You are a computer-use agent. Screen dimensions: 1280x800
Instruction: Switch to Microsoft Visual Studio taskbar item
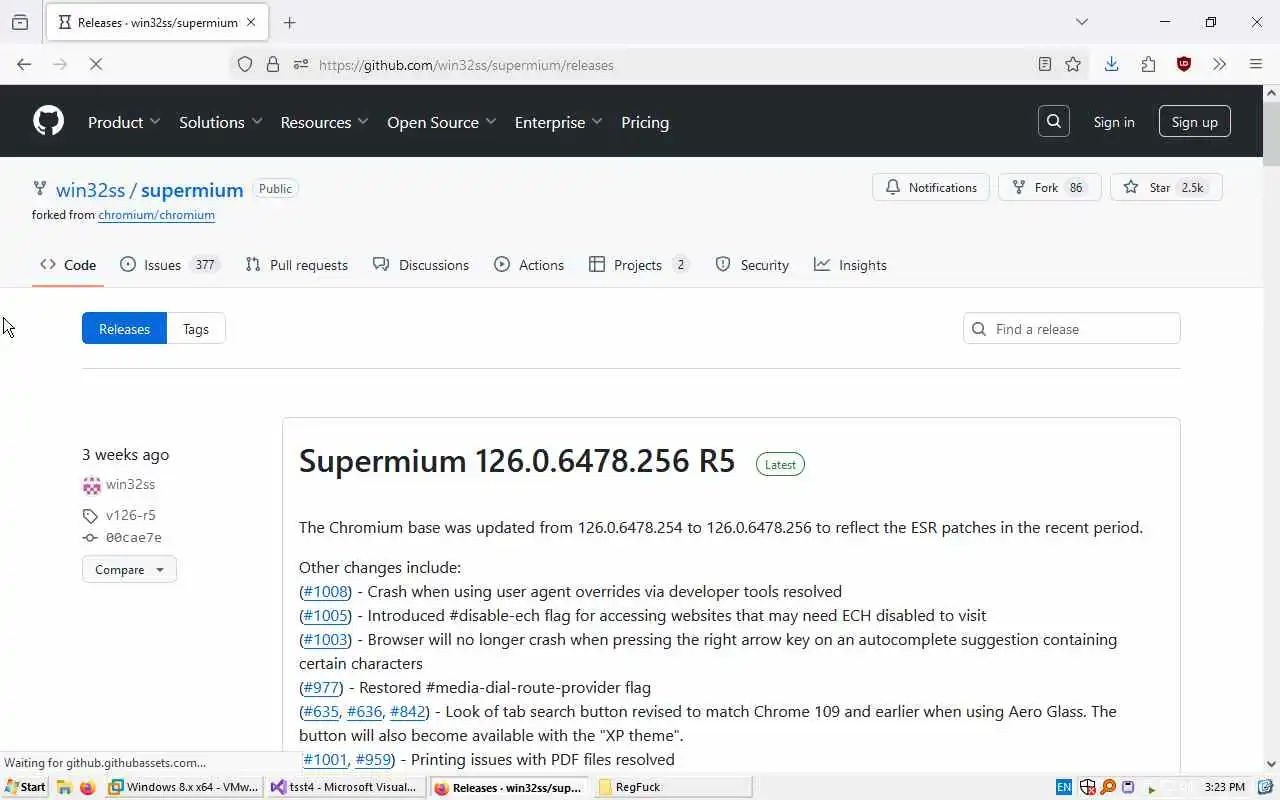345,787
